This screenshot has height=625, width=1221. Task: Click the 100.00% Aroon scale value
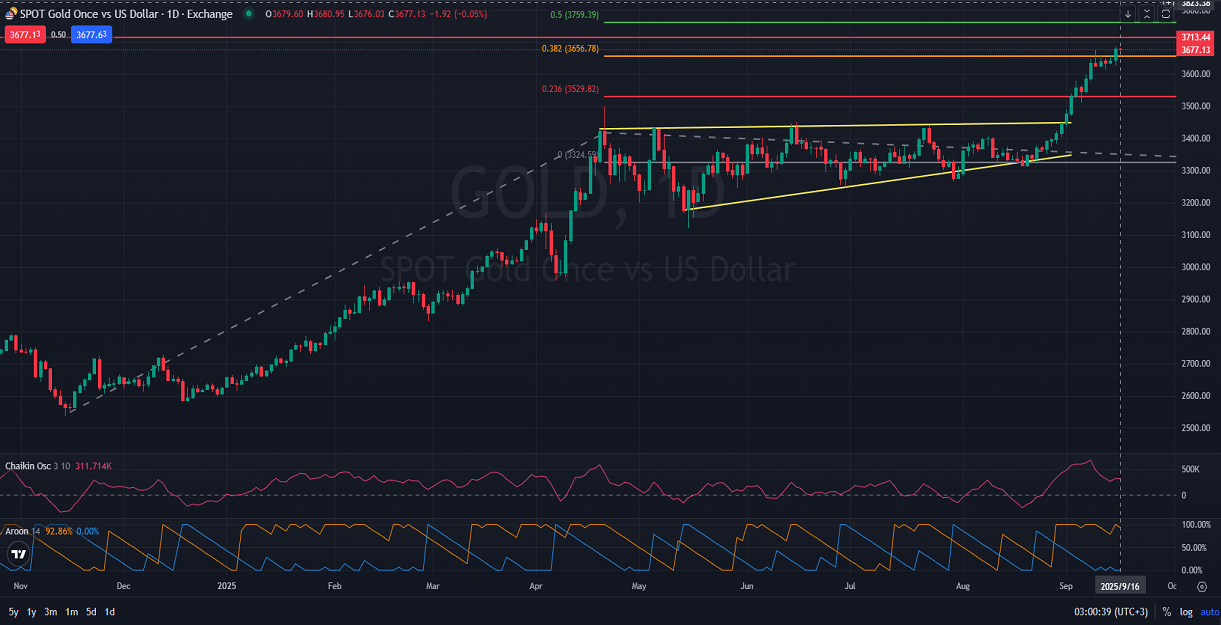[x=1197, y=525]
